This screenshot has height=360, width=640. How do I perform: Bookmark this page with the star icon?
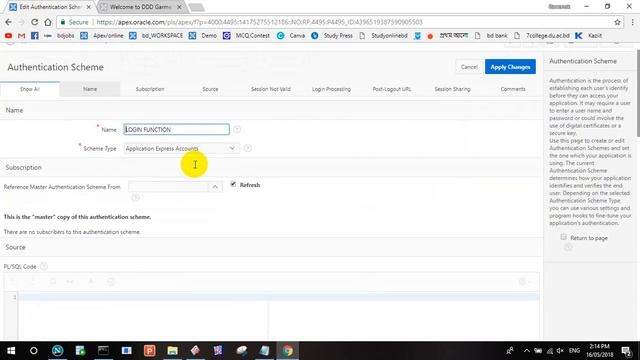coord(617,22)
